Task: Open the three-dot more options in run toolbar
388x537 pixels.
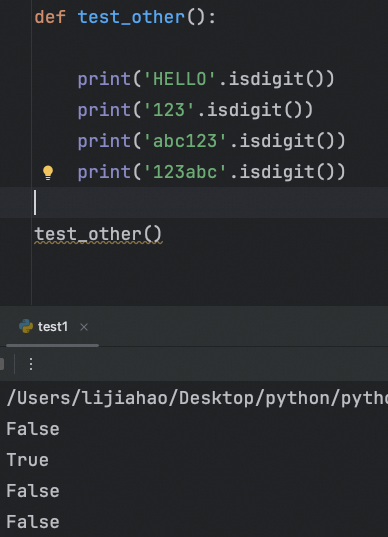Action: pos(31,364)
